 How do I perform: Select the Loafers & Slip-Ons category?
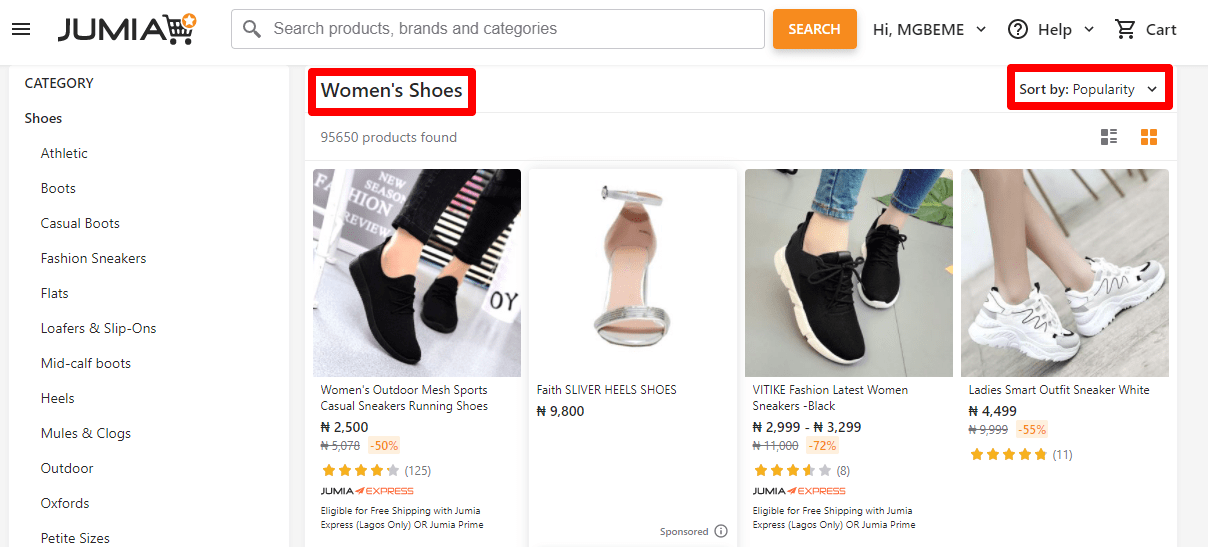coord(98,328)
